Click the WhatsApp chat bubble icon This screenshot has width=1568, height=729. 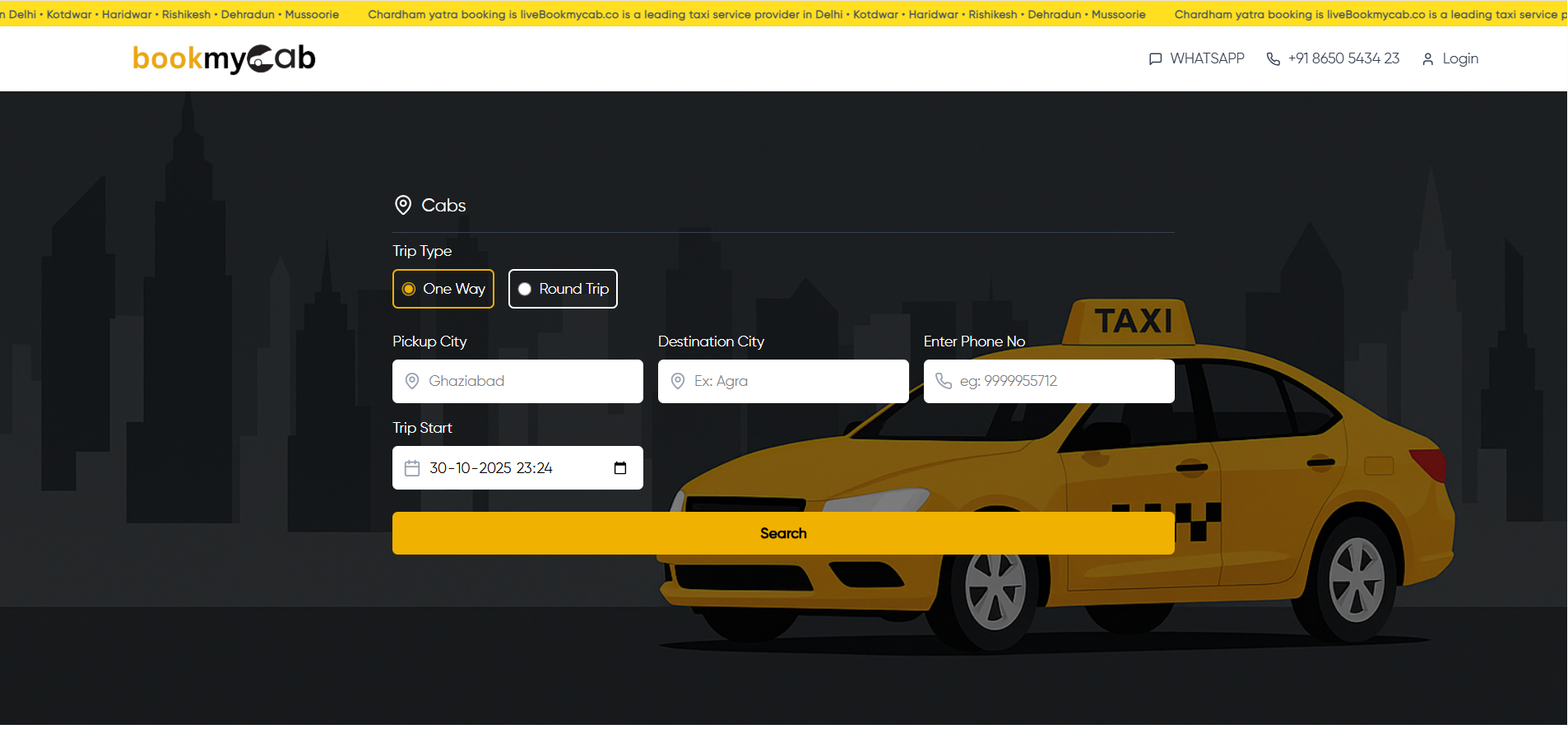[1155, 59]
